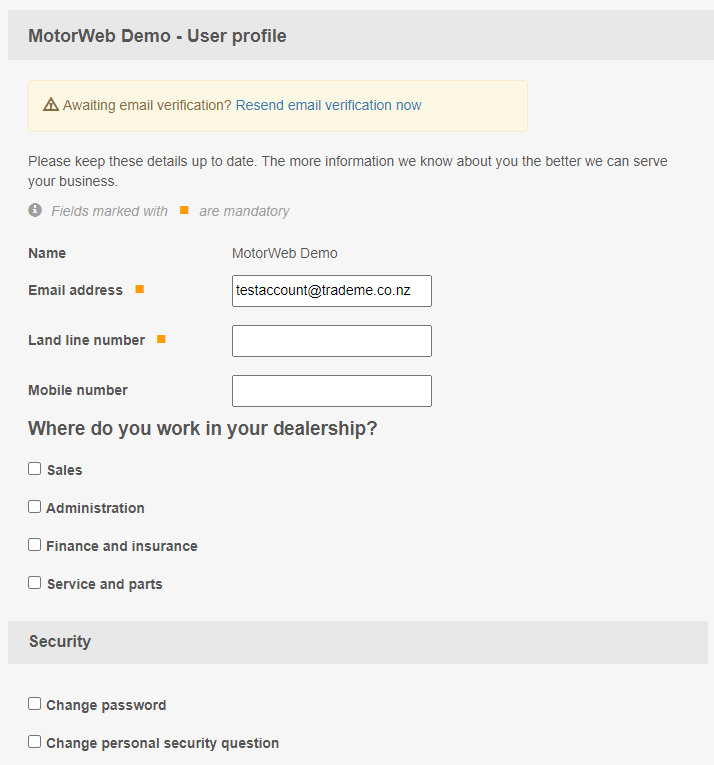The image size is (714, 765).
Task: Enable the Administration checkbox
Action: tap(35, 507)
